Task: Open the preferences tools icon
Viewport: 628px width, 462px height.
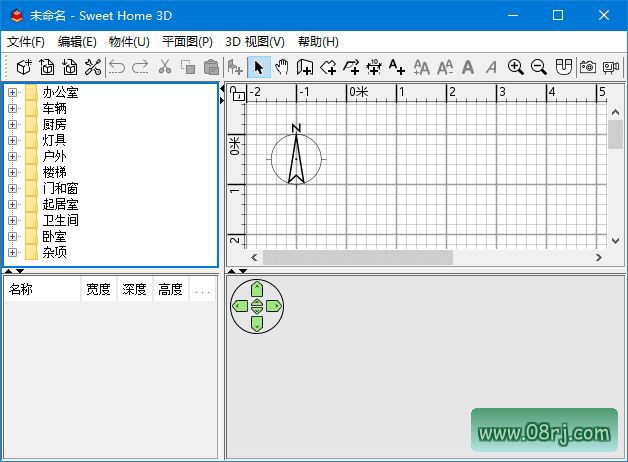Action: click(93, 67)
